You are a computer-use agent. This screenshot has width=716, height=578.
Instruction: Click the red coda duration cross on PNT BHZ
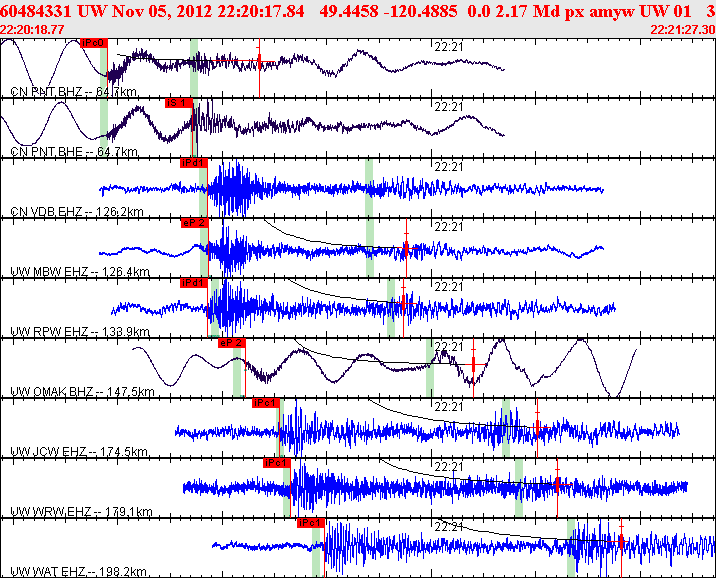click(x=259, y=61)
